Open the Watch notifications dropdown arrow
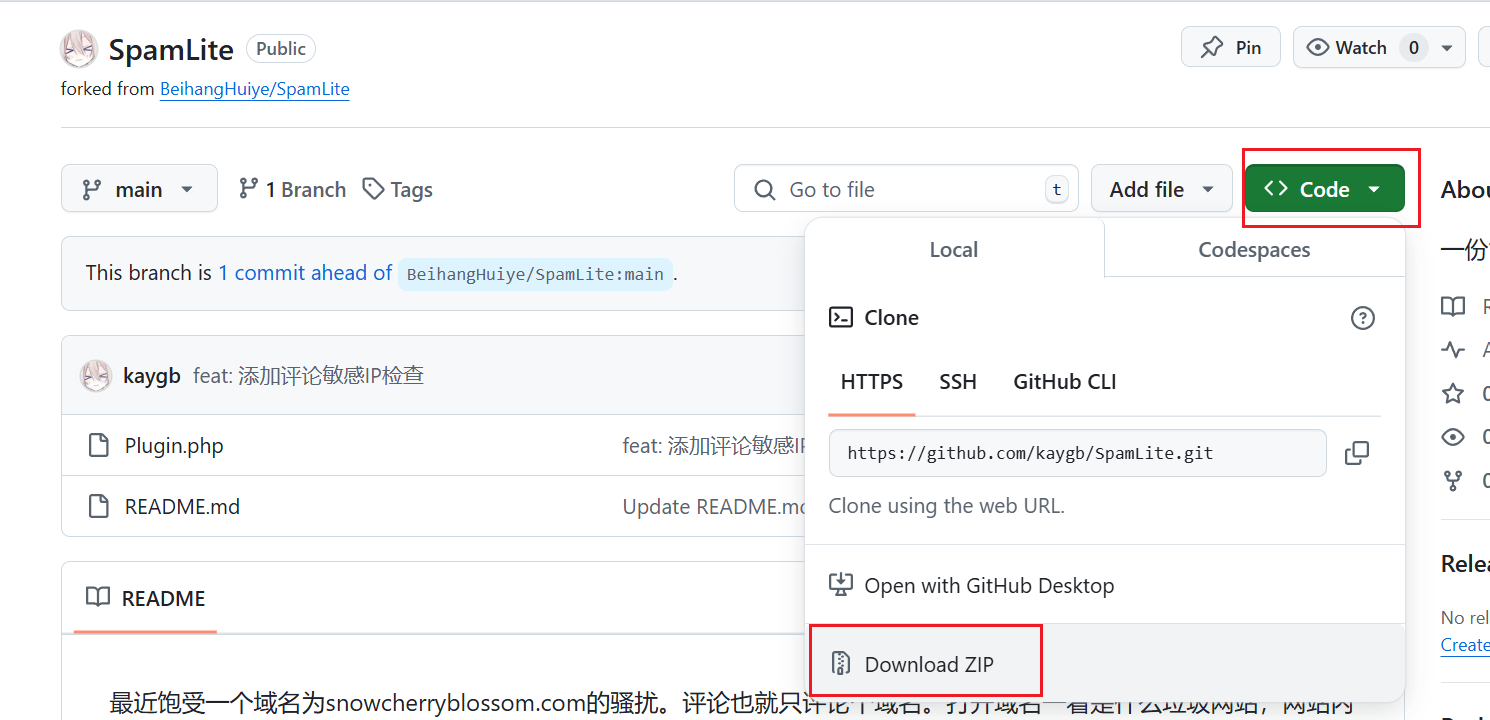1490x720 pixels. [x=1447, y=48]
